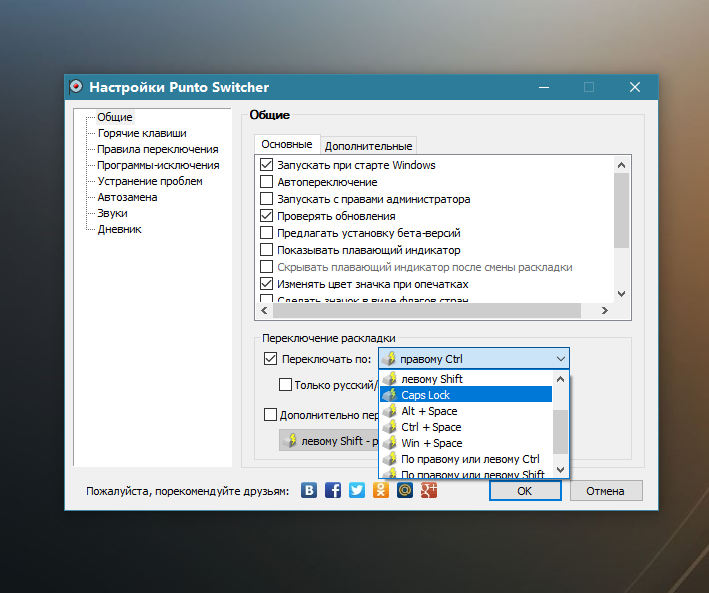Share via Twitter icon
The image size is (709, 593).
click(x=357, y=490)
